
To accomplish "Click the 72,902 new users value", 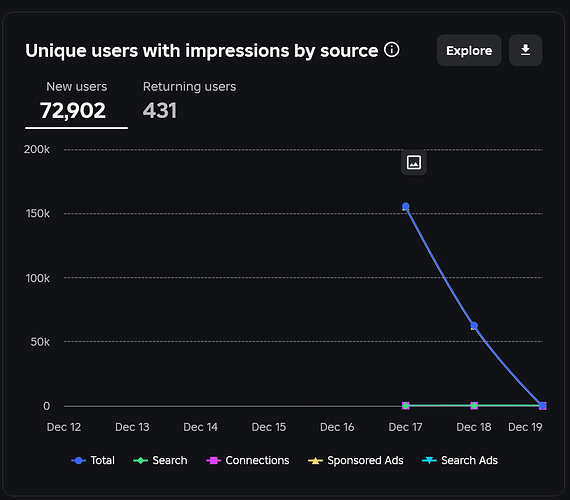I will click(x=73, y=111).
